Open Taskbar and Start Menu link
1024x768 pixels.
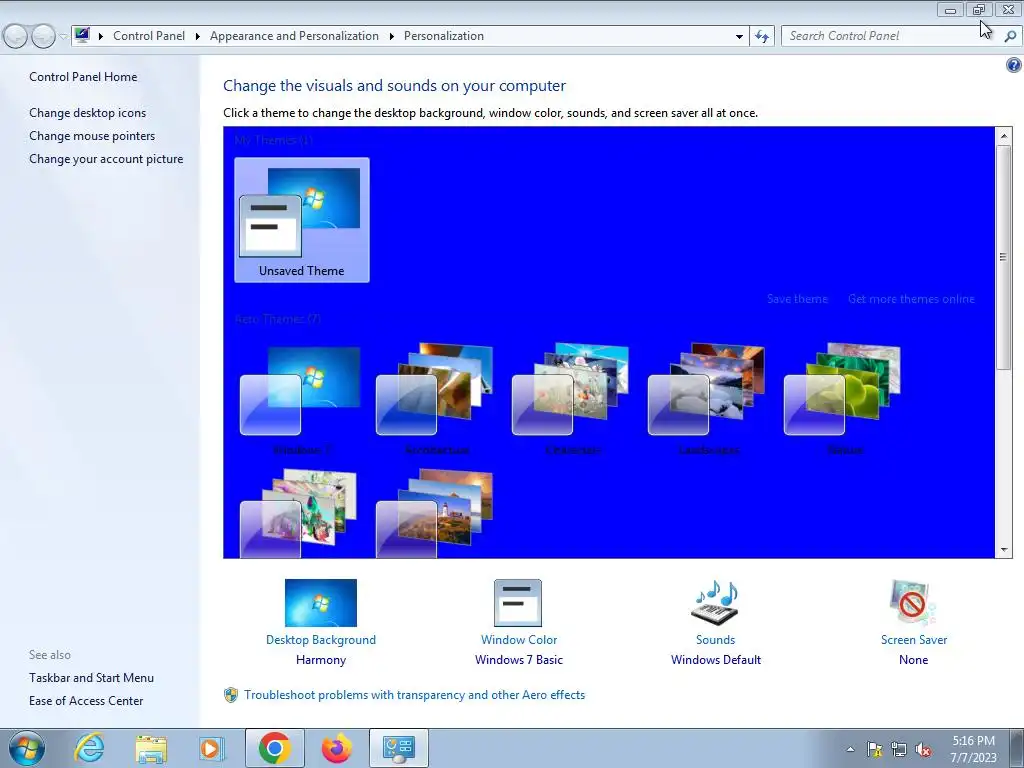[x=91, y=678]
